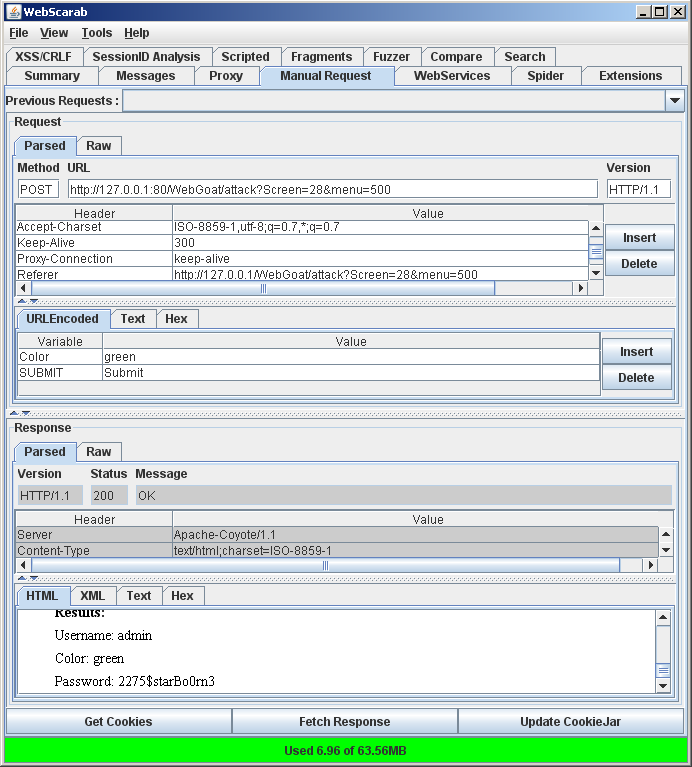Click the HTML response view scroll-down arrow

663,685
